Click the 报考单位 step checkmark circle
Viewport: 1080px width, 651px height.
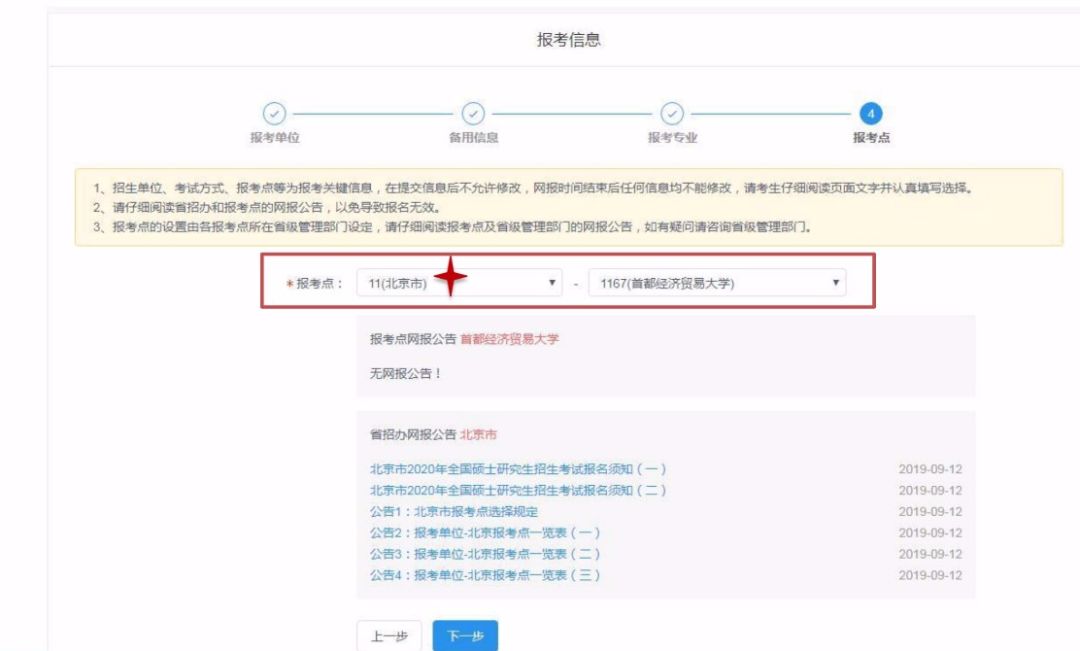(x=274, y=115)
